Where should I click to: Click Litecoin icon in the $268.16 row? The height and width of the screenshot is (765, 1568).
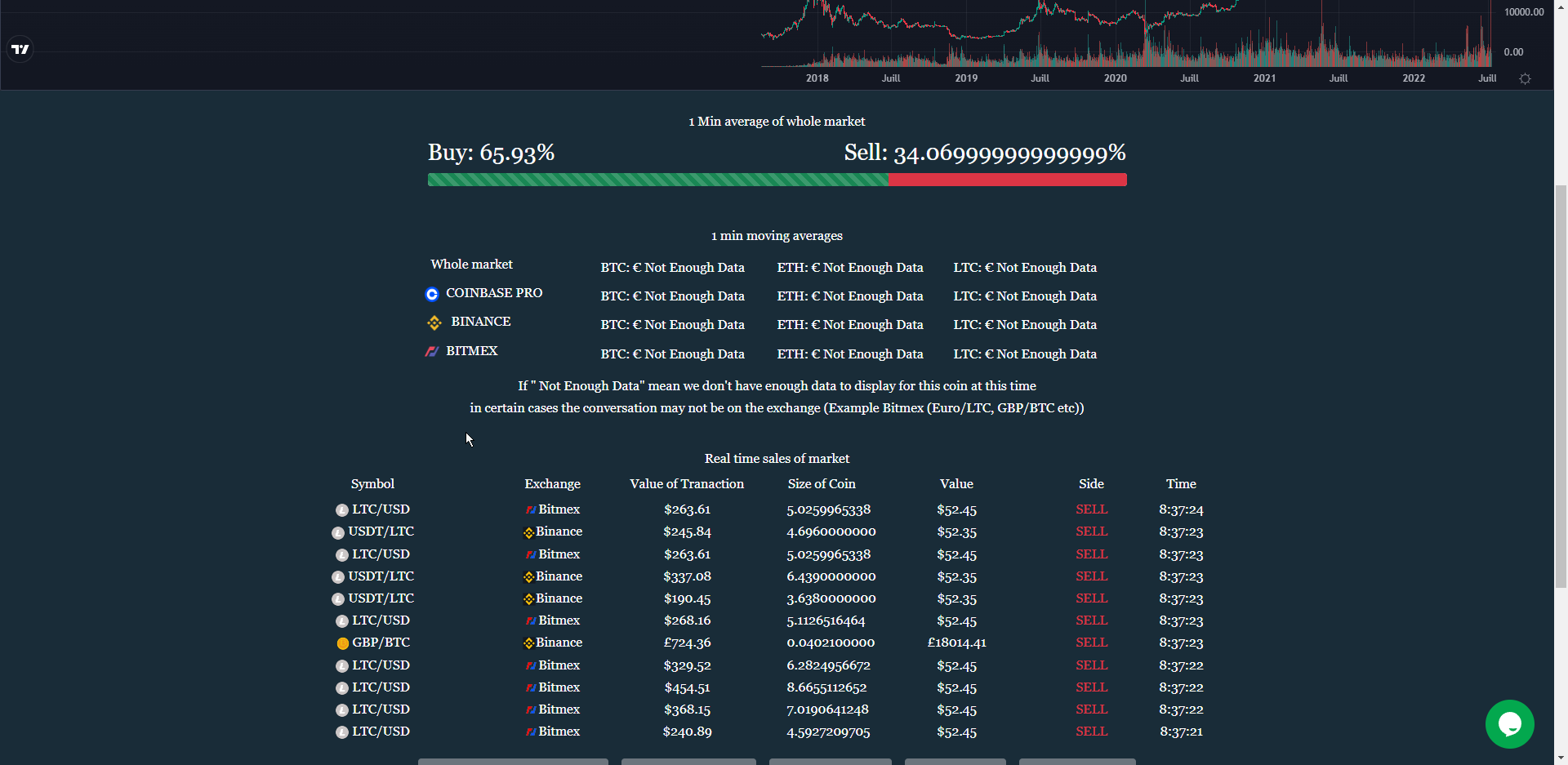[x=342, y=621]
